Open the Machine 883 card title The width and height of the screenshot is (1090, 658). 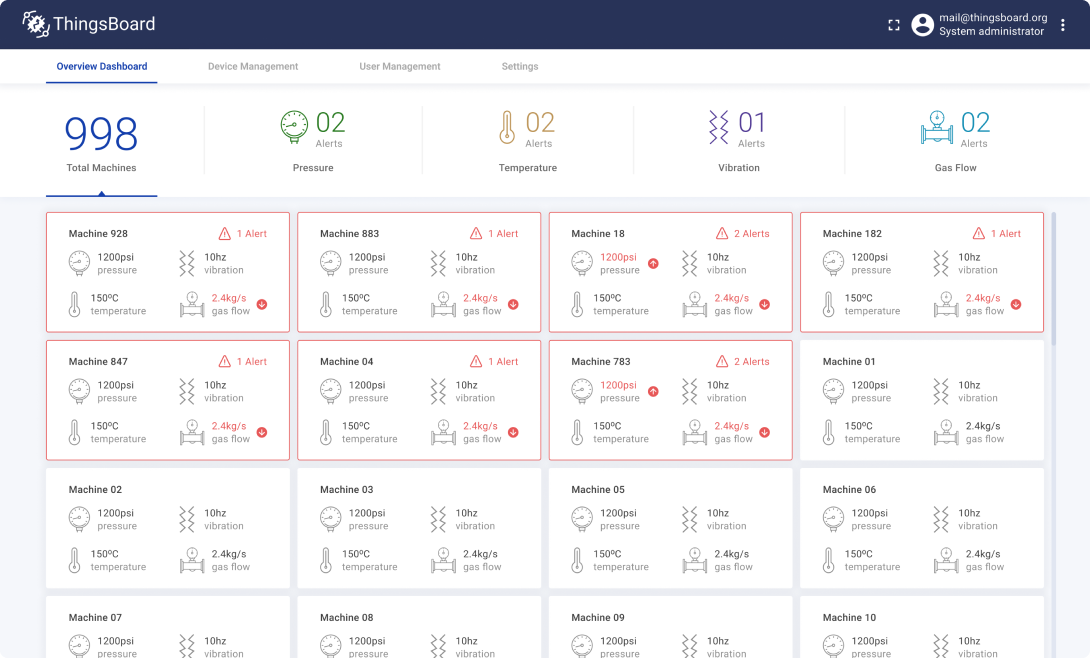click(349, 233)
